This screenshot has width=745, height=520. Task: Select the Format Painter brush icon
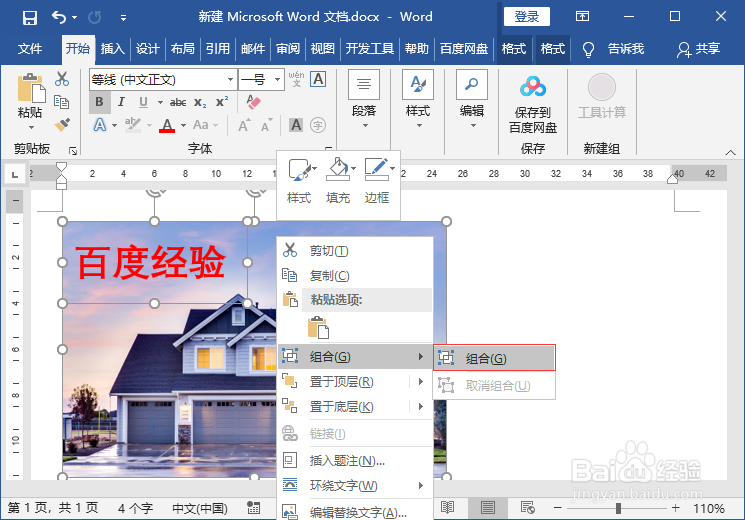point(62,125)
